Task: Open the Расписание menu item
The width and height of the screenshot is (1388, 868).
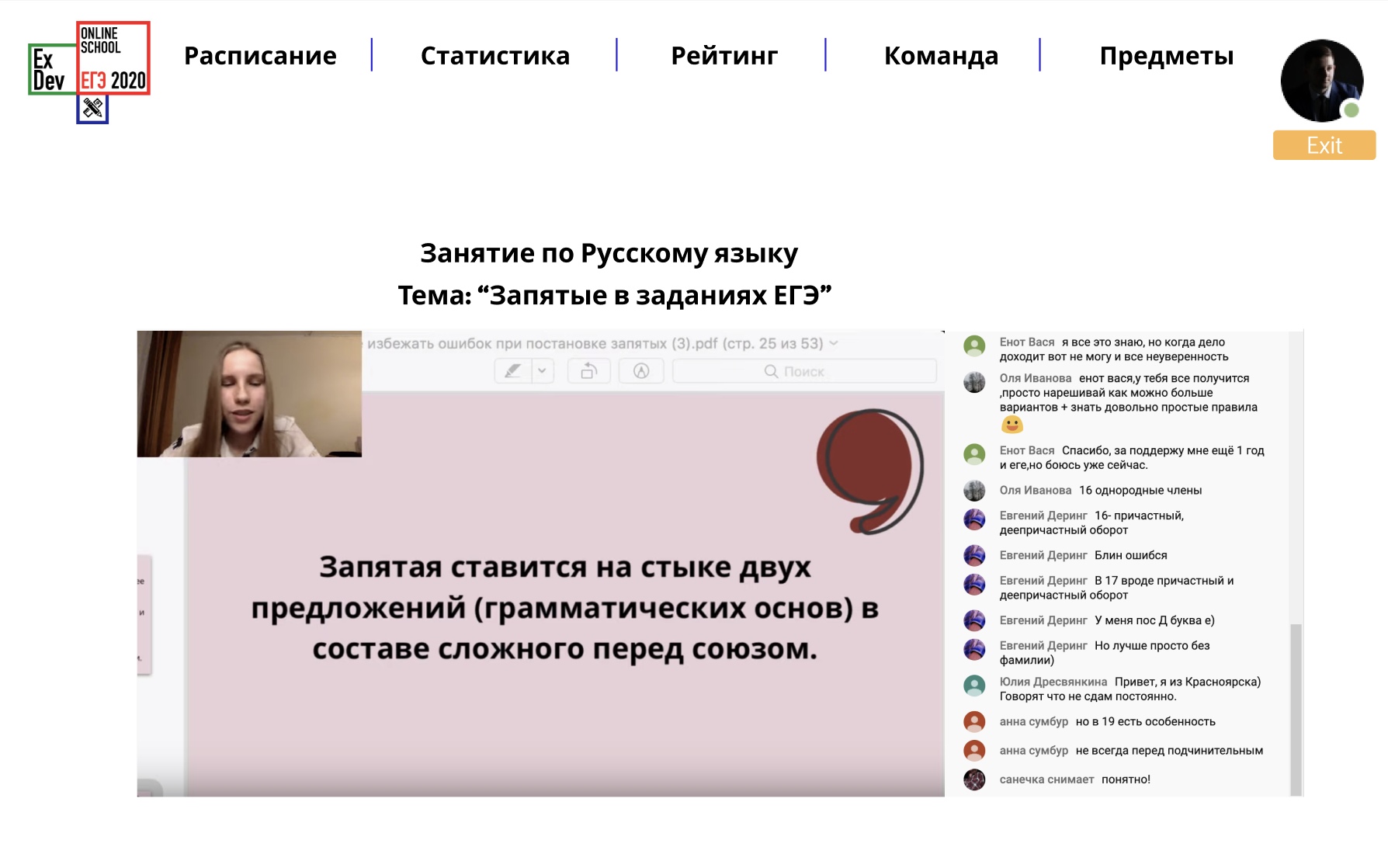Action: click(x=260, y=56)
